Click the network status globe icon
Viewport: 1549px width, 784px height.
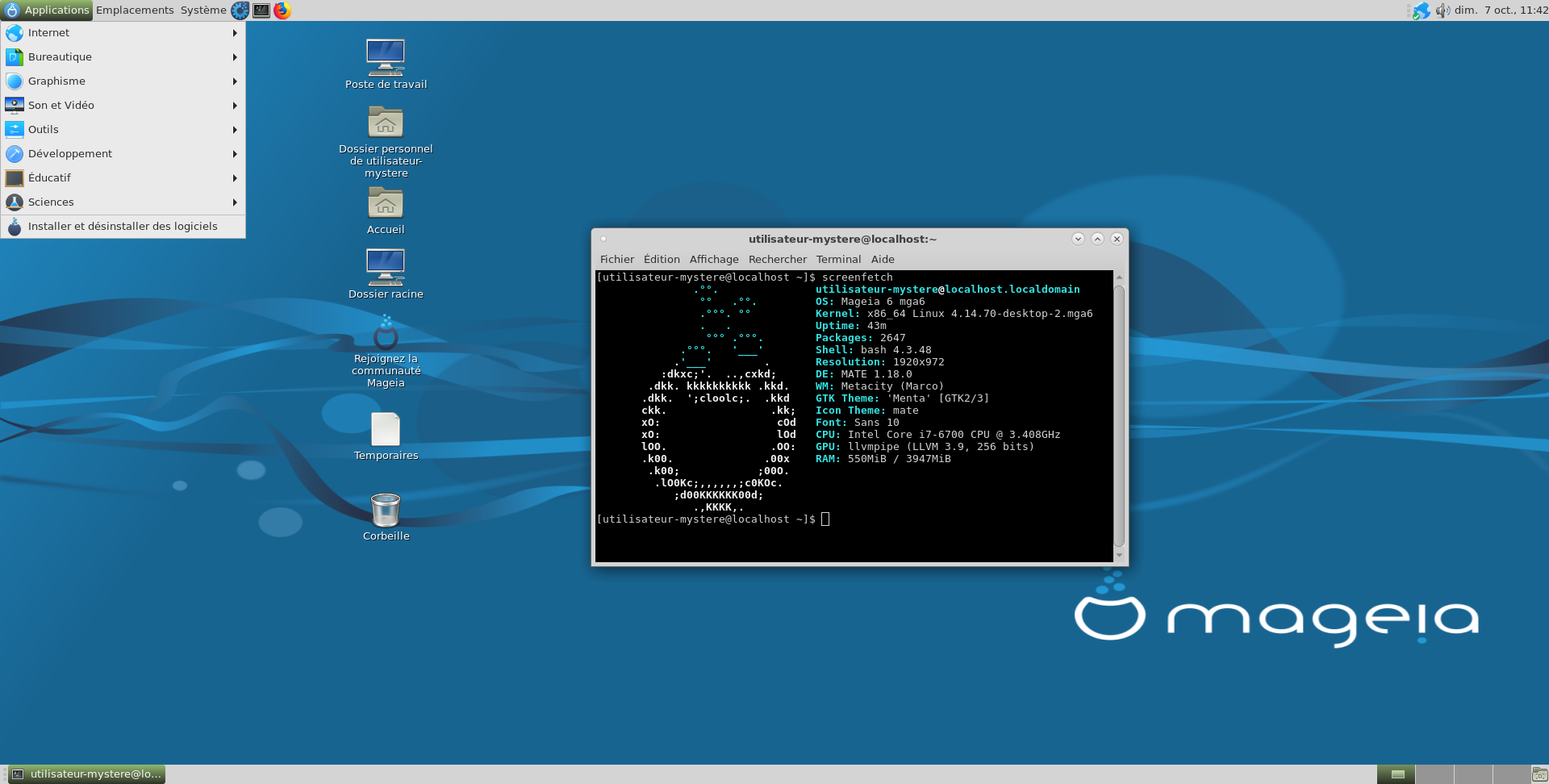[1421, 10]
